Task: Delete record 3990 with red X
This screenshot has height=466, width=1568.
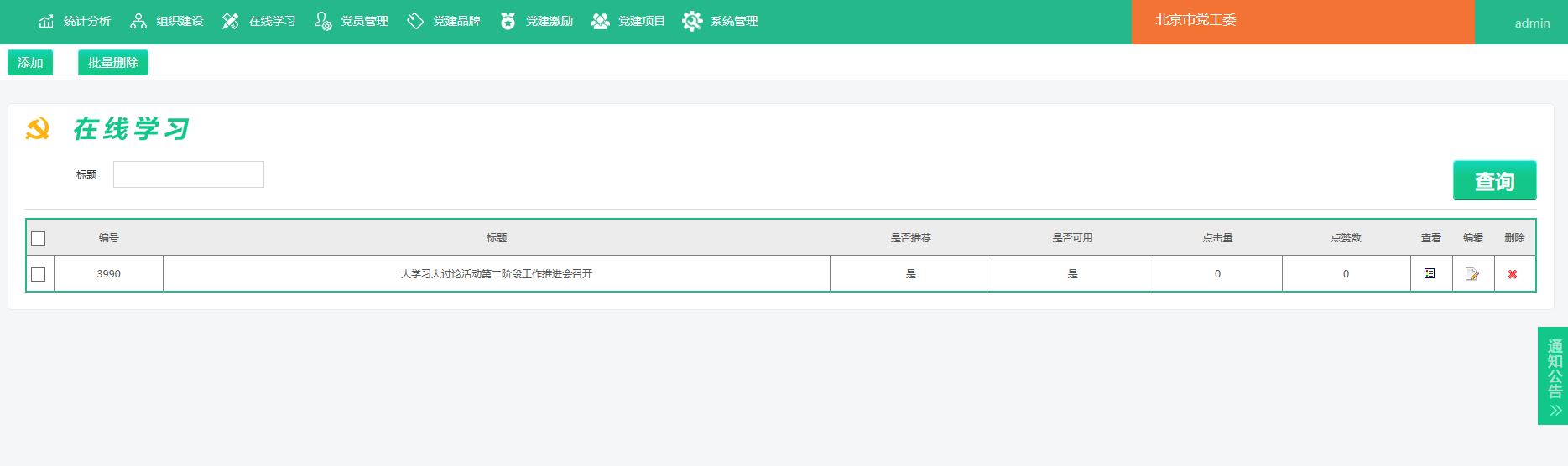Action: click(x=1513, y=274)
